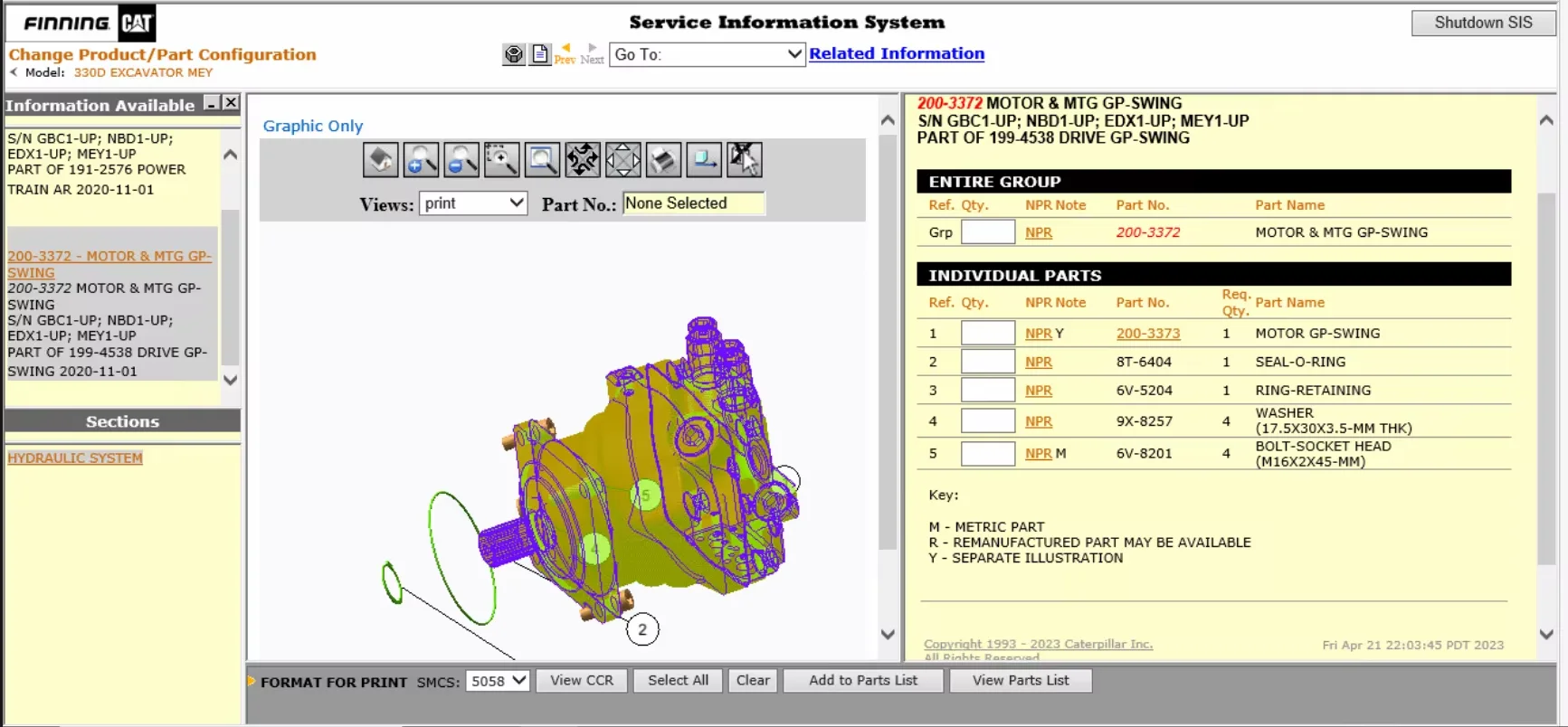The height and width of the screenshot is (727, 1568).
Task: Click the Add to Parts List button
Action: point(862,681)
